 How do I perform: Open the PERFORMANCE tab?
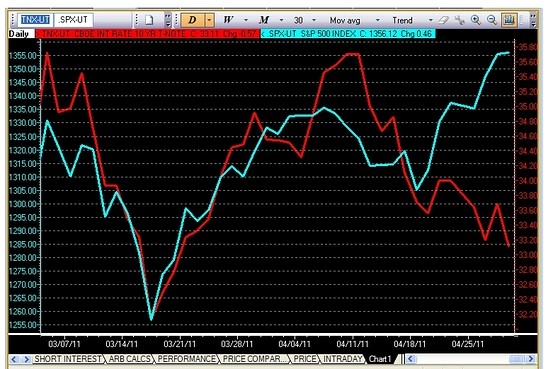click(186, 359)
